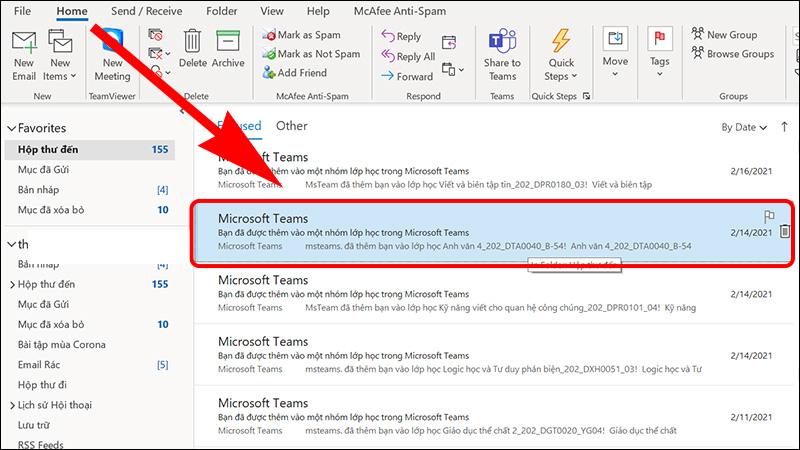Click TeamViewer New Meeting button
The image size is (800, 450).
[x=112, y=55]
